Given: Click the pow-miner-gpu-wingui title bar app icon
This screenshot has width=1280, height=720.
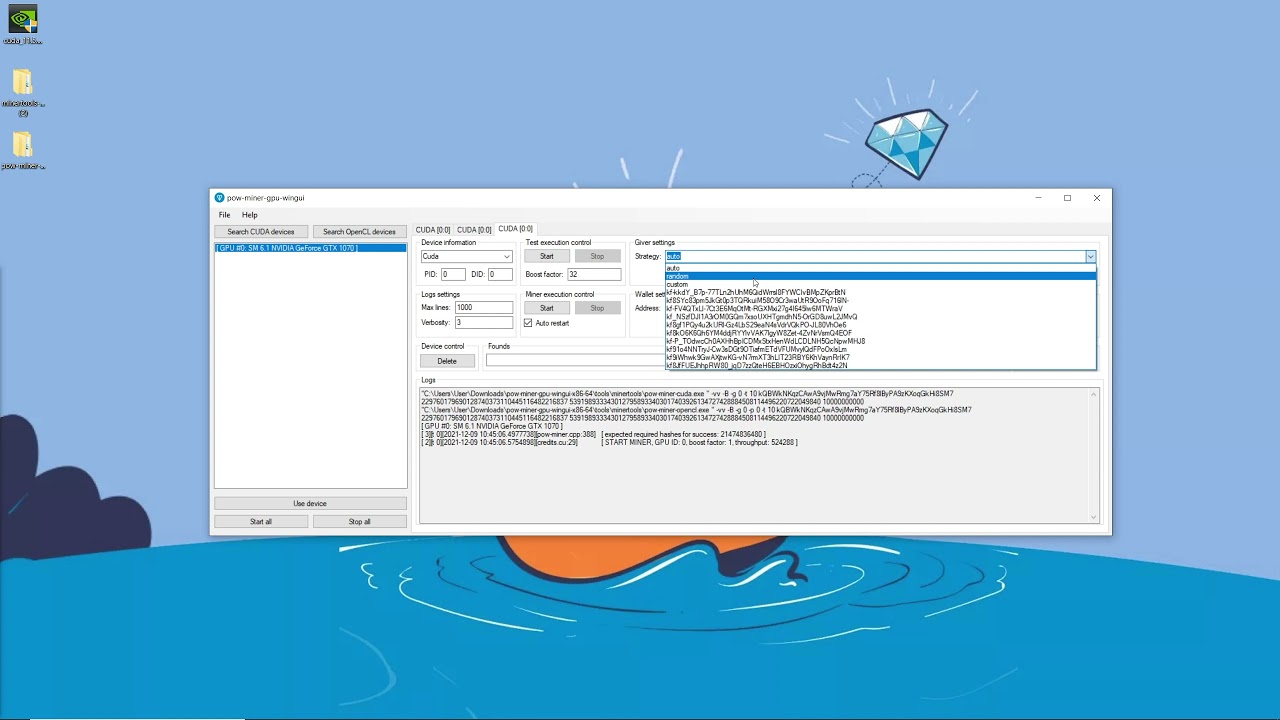Looking at the screenshot, I should tap(219, 198).
